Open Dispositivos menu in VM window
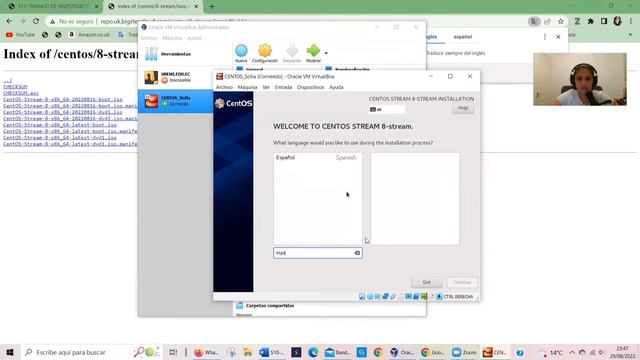640x360 pixels. (x=310, y=87)
